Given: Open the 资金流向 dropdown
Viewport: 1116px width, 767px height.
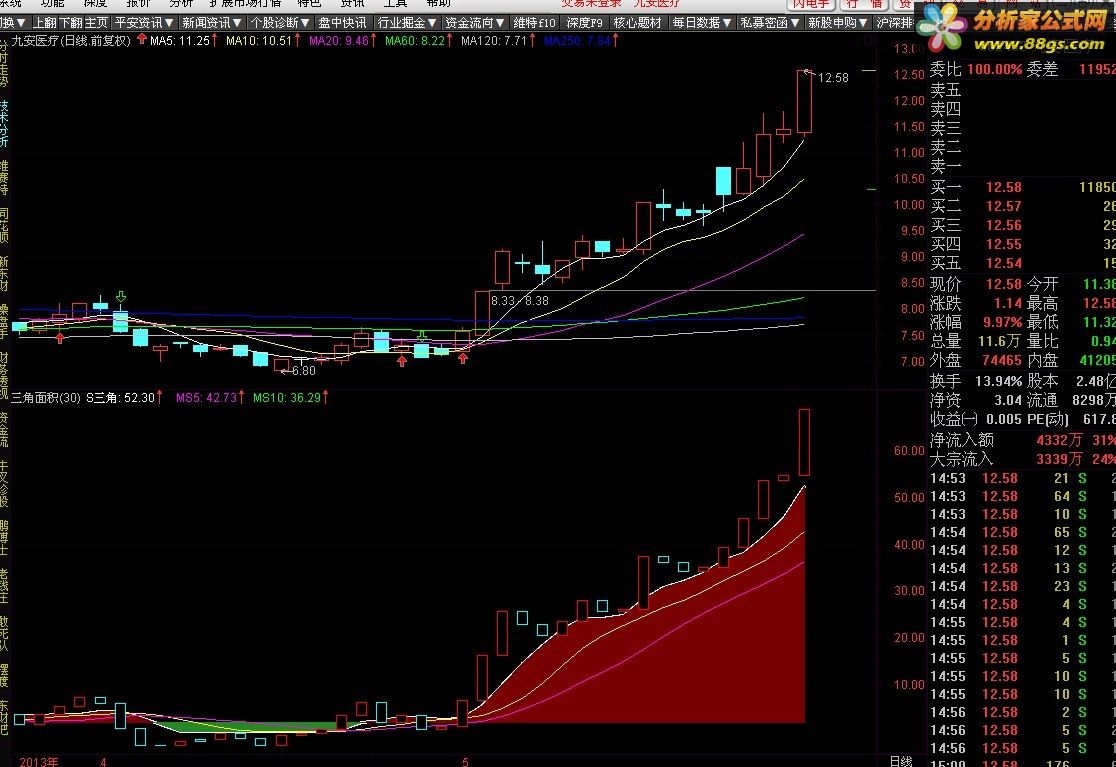Looking at the screenshot, I should click(475, 23).
